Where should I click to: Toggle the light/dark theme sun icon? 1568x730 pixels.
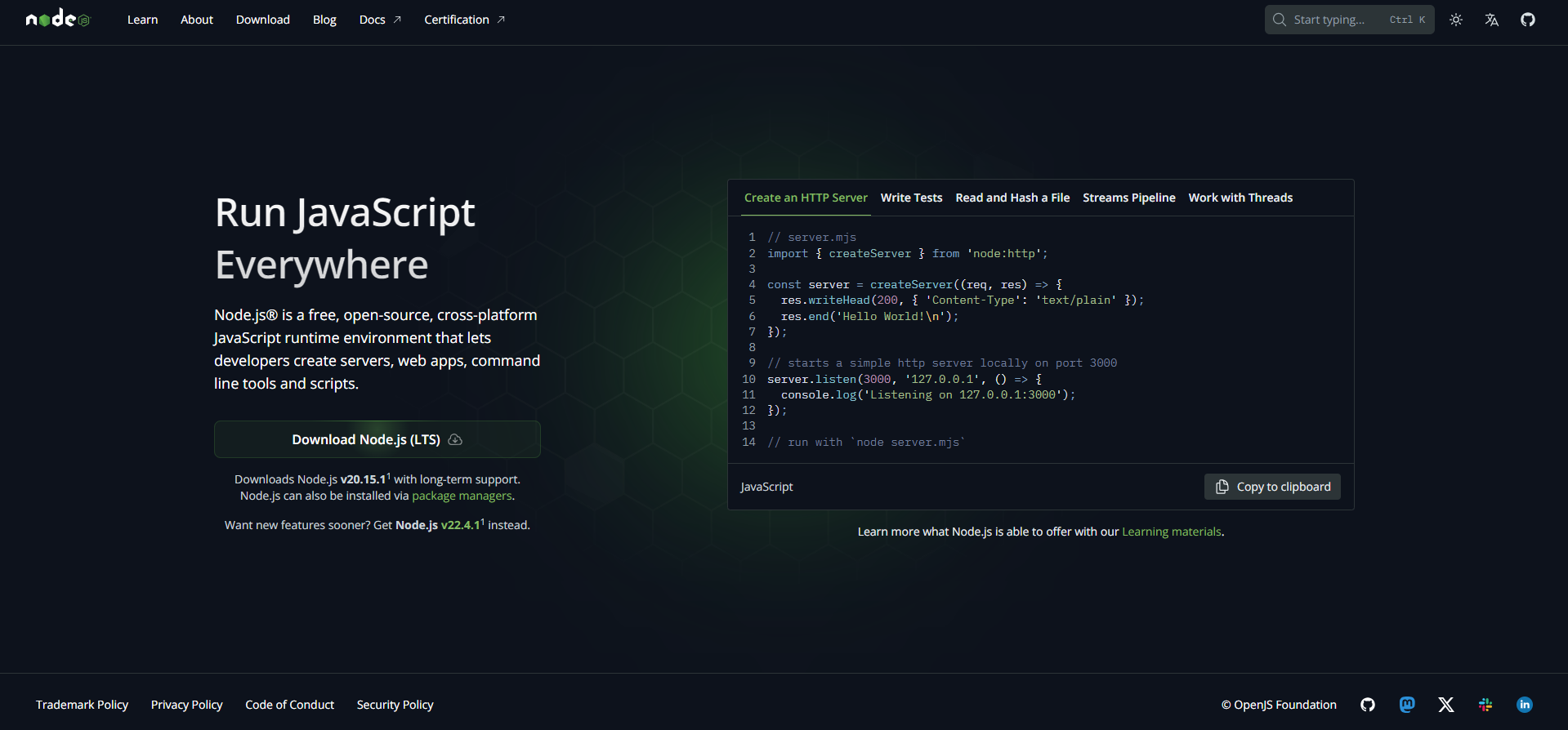[1456, 20]
